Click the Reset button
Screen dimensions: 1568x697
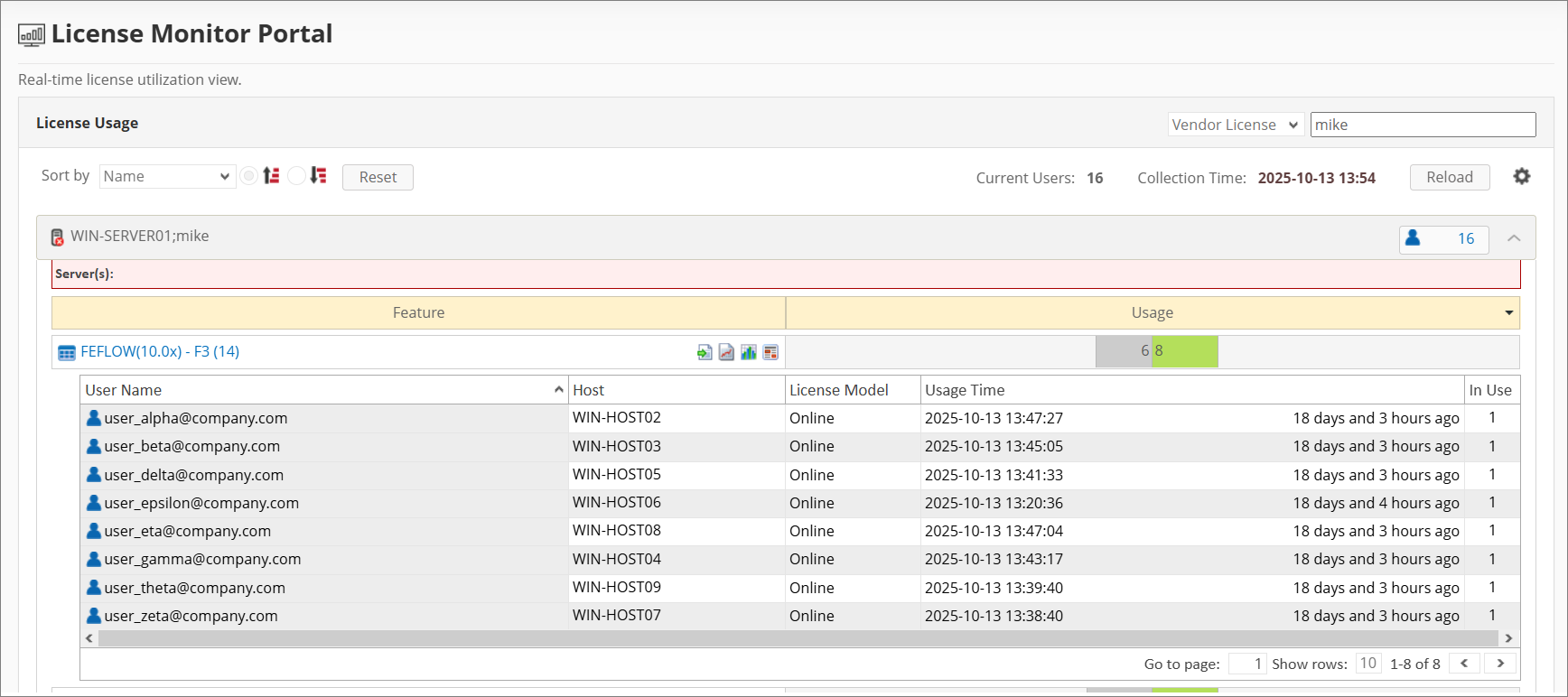click(378, 177)
